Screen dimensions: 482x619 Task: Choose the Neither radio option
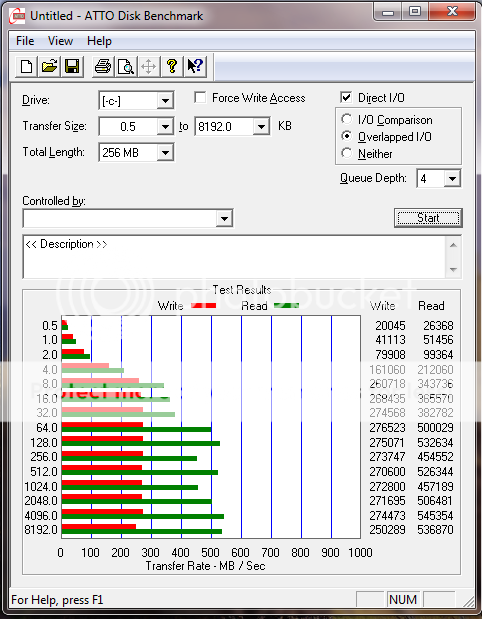346,153
